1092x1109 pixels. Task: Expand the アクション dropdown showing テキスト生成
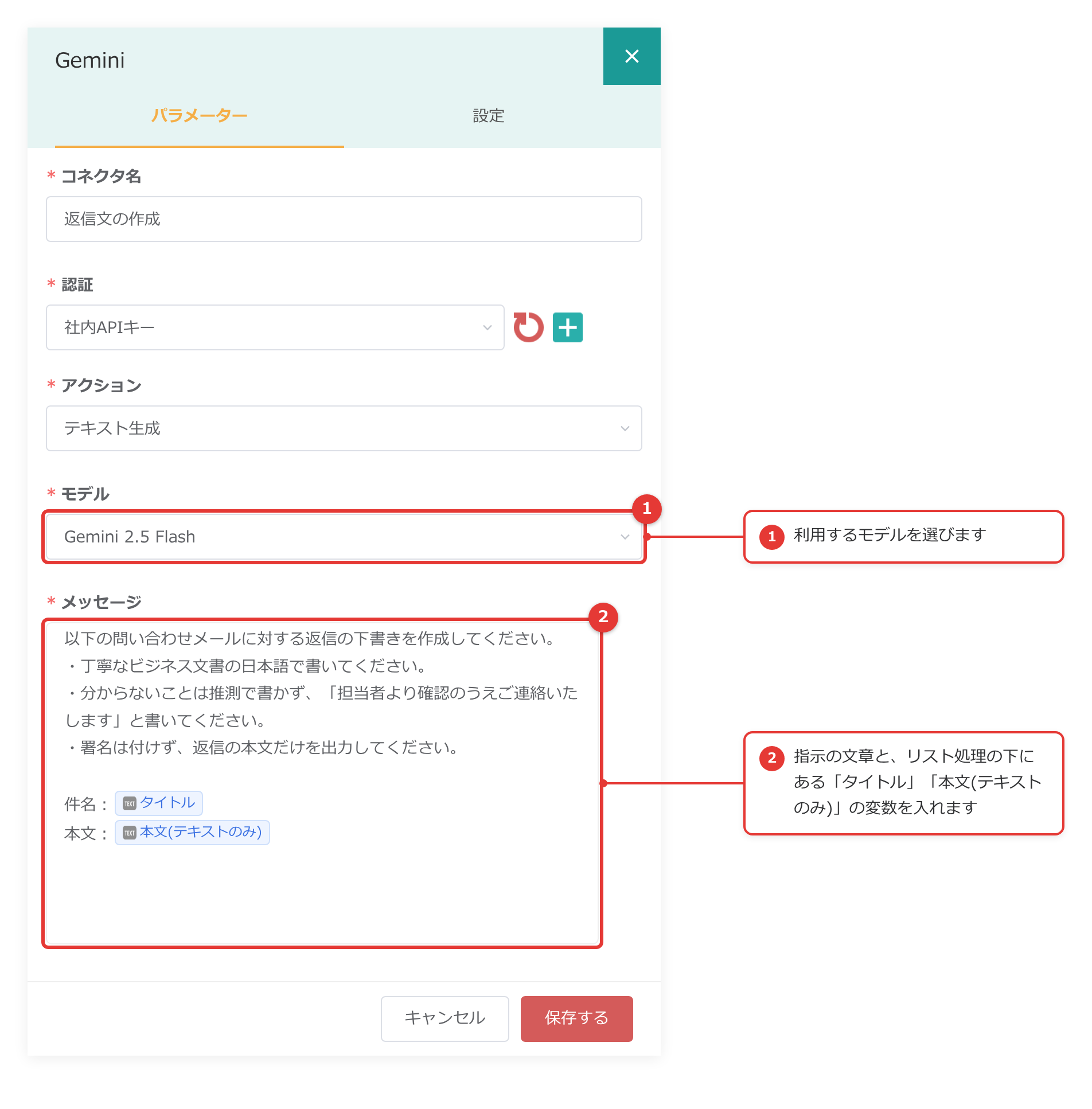[x=344, y=428]
